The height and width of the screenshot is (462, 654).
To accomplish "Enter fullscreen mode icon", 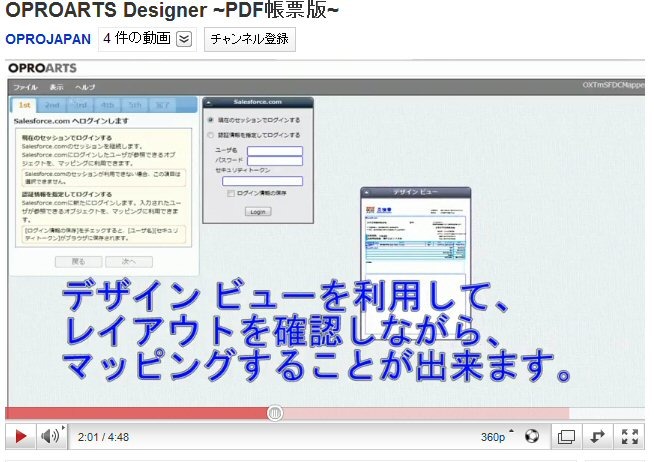I will [629, 437].
